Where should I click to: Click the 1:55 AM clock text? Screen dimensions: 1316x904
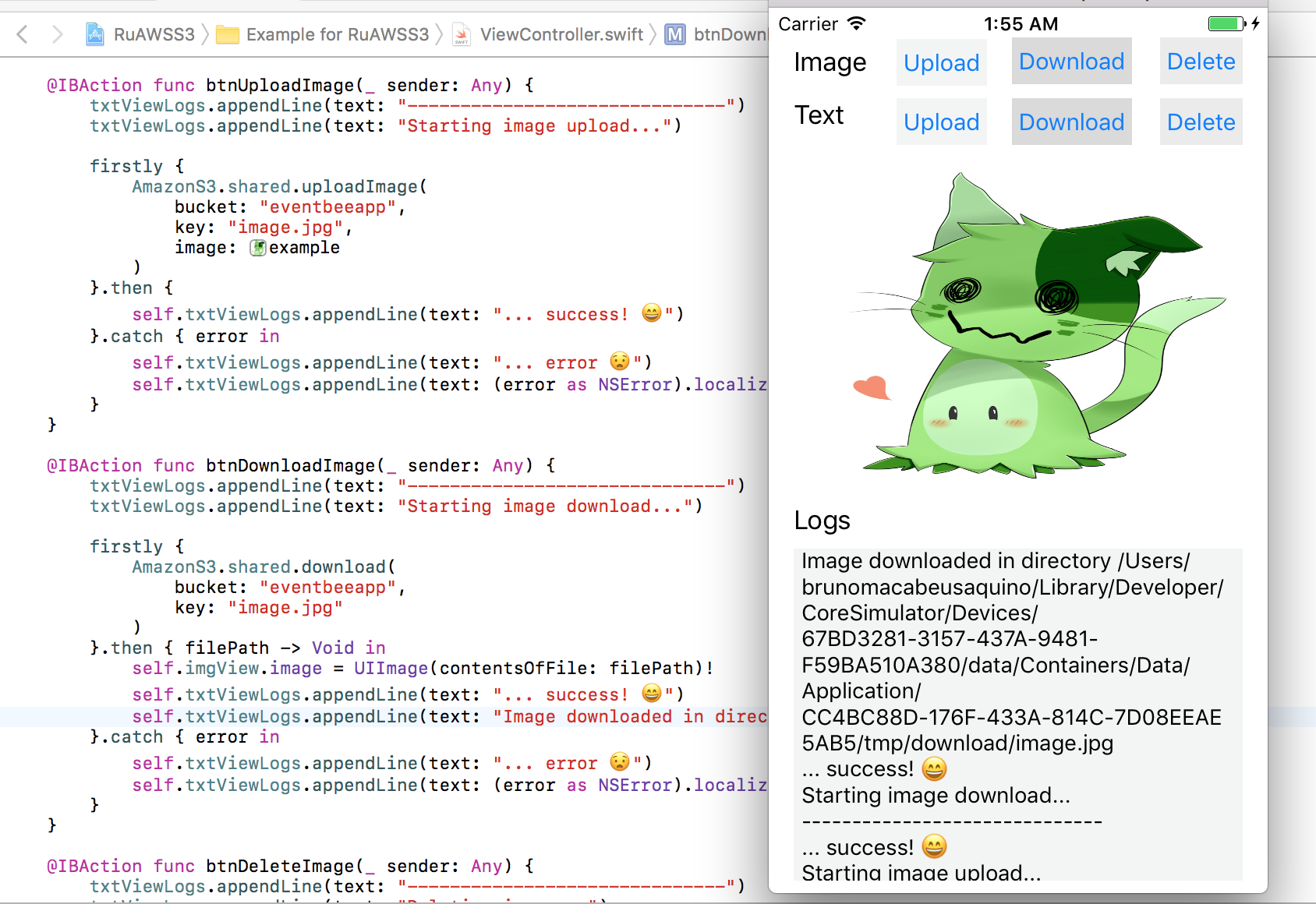coord(1021,24)
